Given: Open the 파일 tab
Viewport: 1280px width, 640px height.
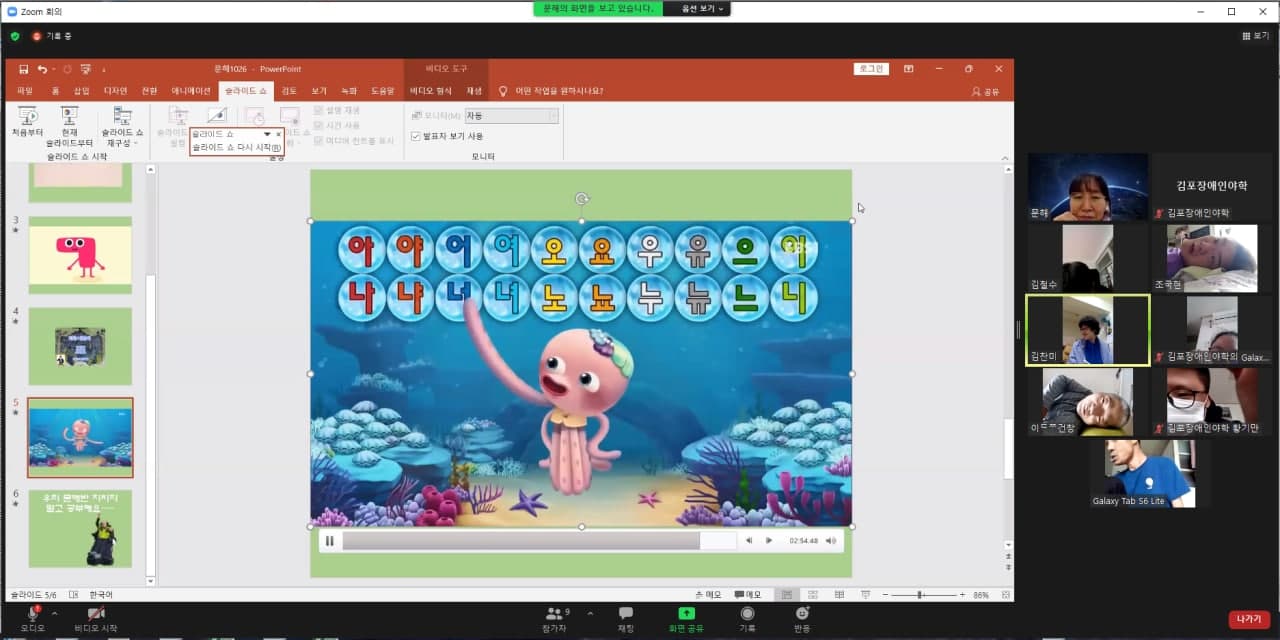Looking at the screenshot, I should coord(25,90).
